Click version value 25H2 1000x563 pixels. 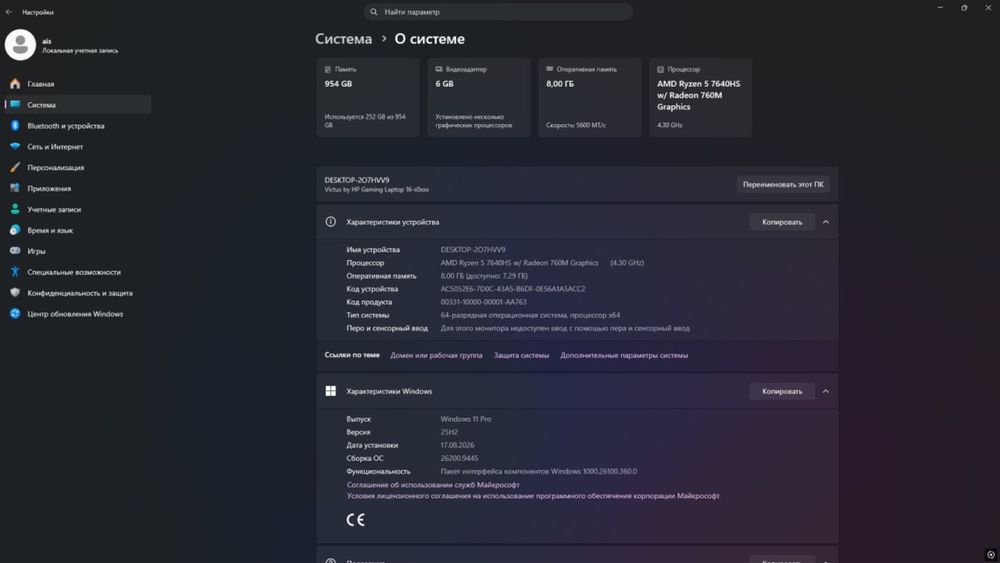(x=449, y=432)
